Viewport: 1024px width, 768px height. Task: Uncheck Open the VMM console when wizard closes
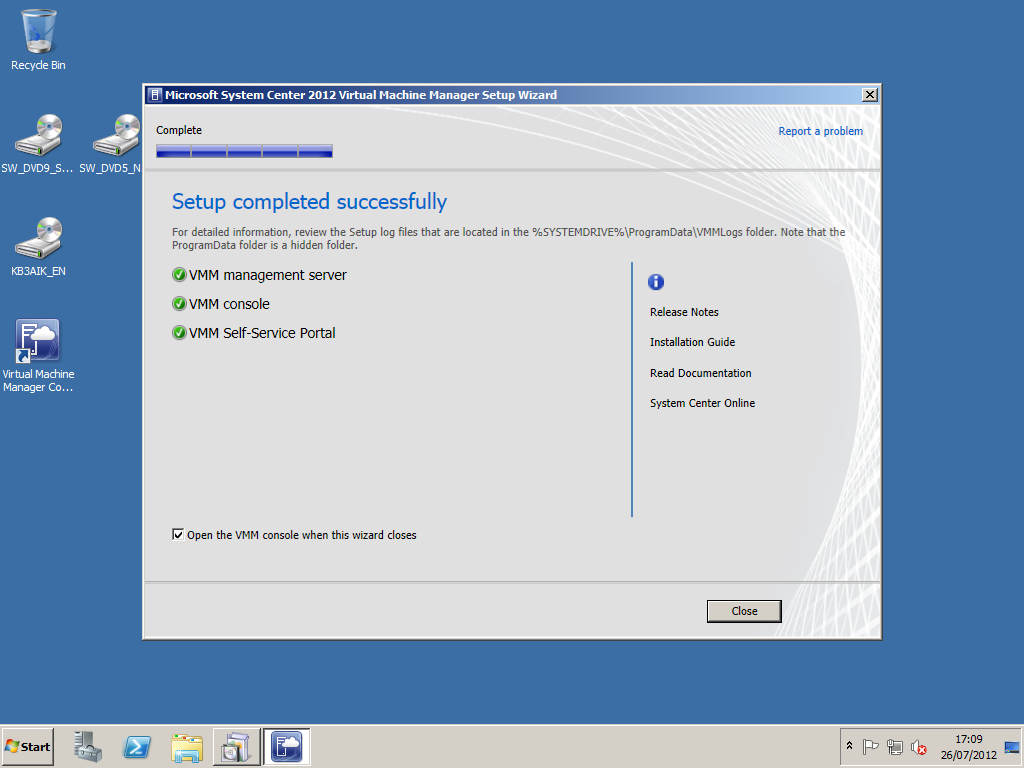[x=178, y=534]
